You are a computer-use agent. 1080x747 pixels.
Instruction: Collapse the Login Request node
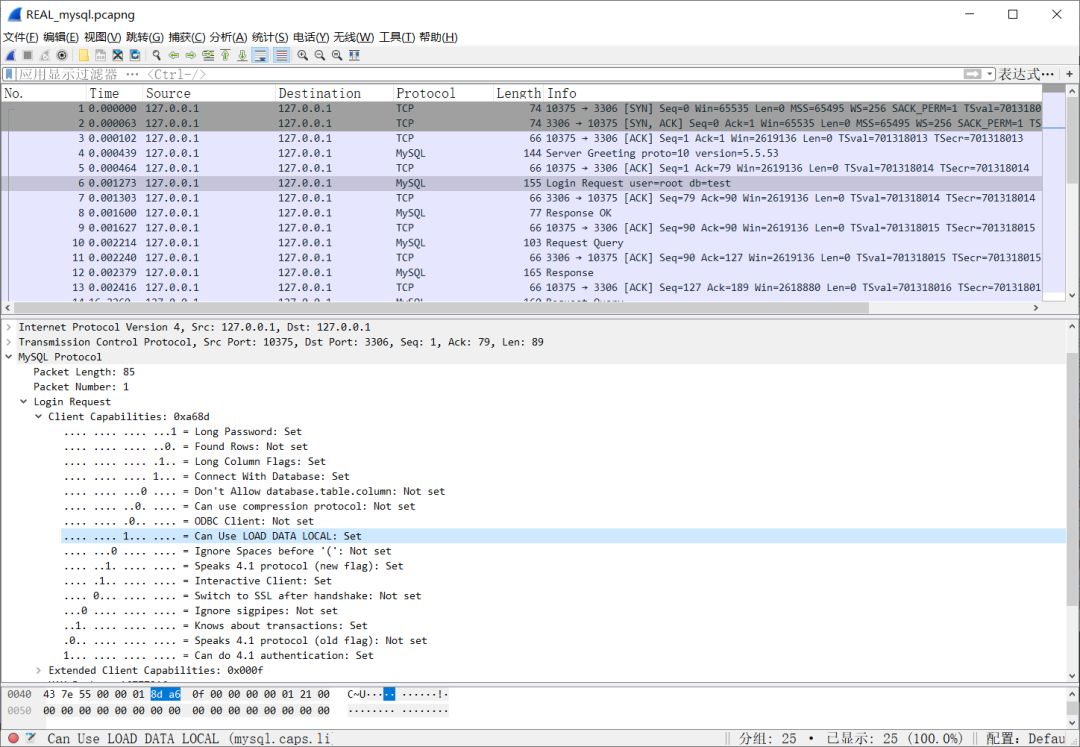pos(23,401)
